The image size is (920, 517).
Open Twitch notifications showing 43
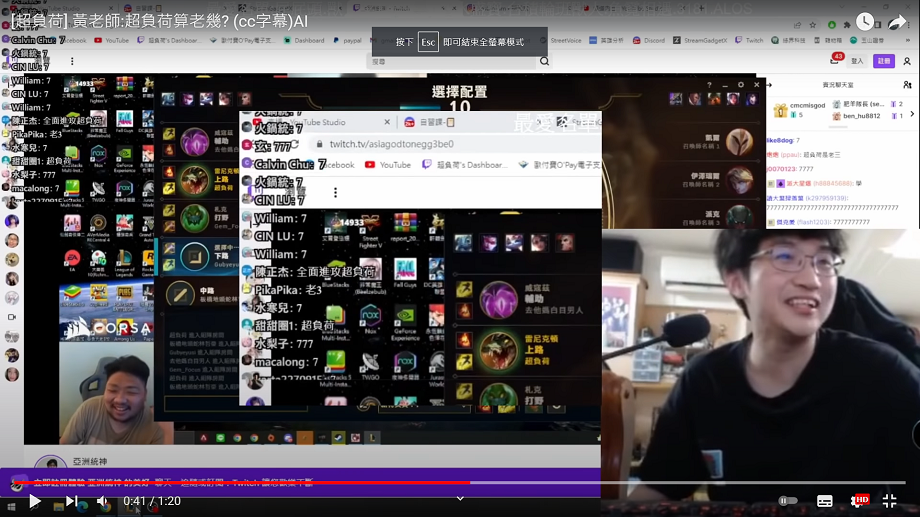coord(836,59)
